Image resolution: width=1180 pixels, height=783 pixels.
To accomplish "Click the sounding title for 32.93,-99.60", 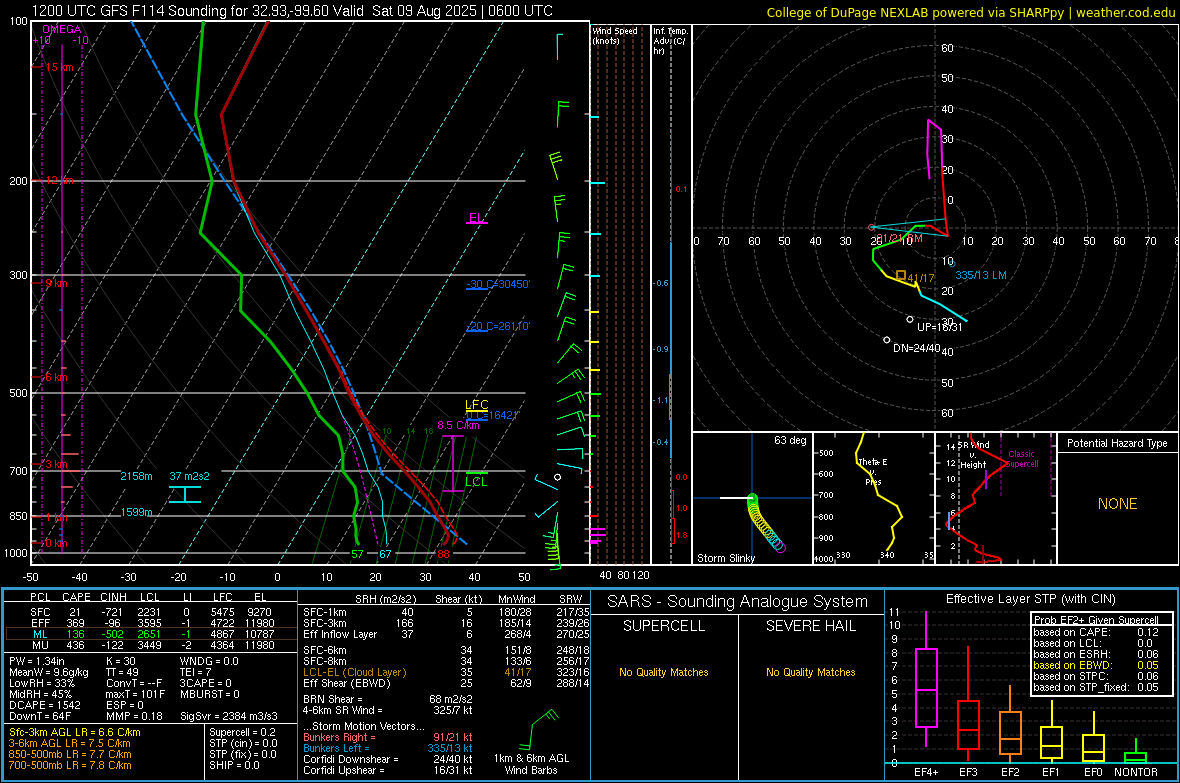I will tap(292, 11).
